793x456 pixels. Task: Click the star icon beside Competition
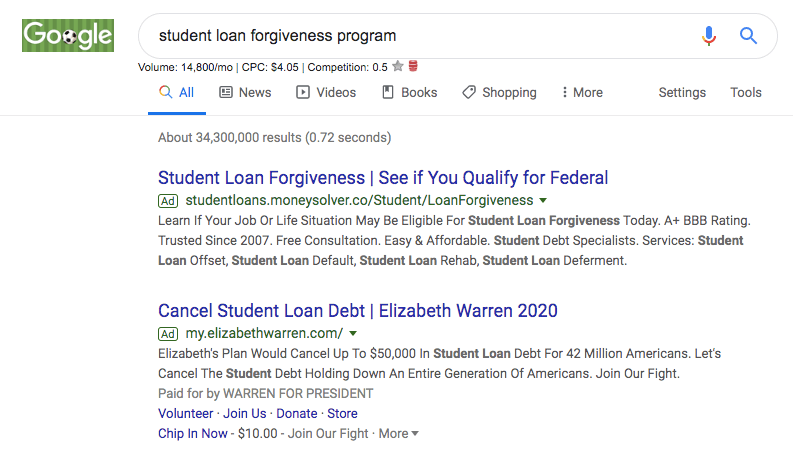398,67
